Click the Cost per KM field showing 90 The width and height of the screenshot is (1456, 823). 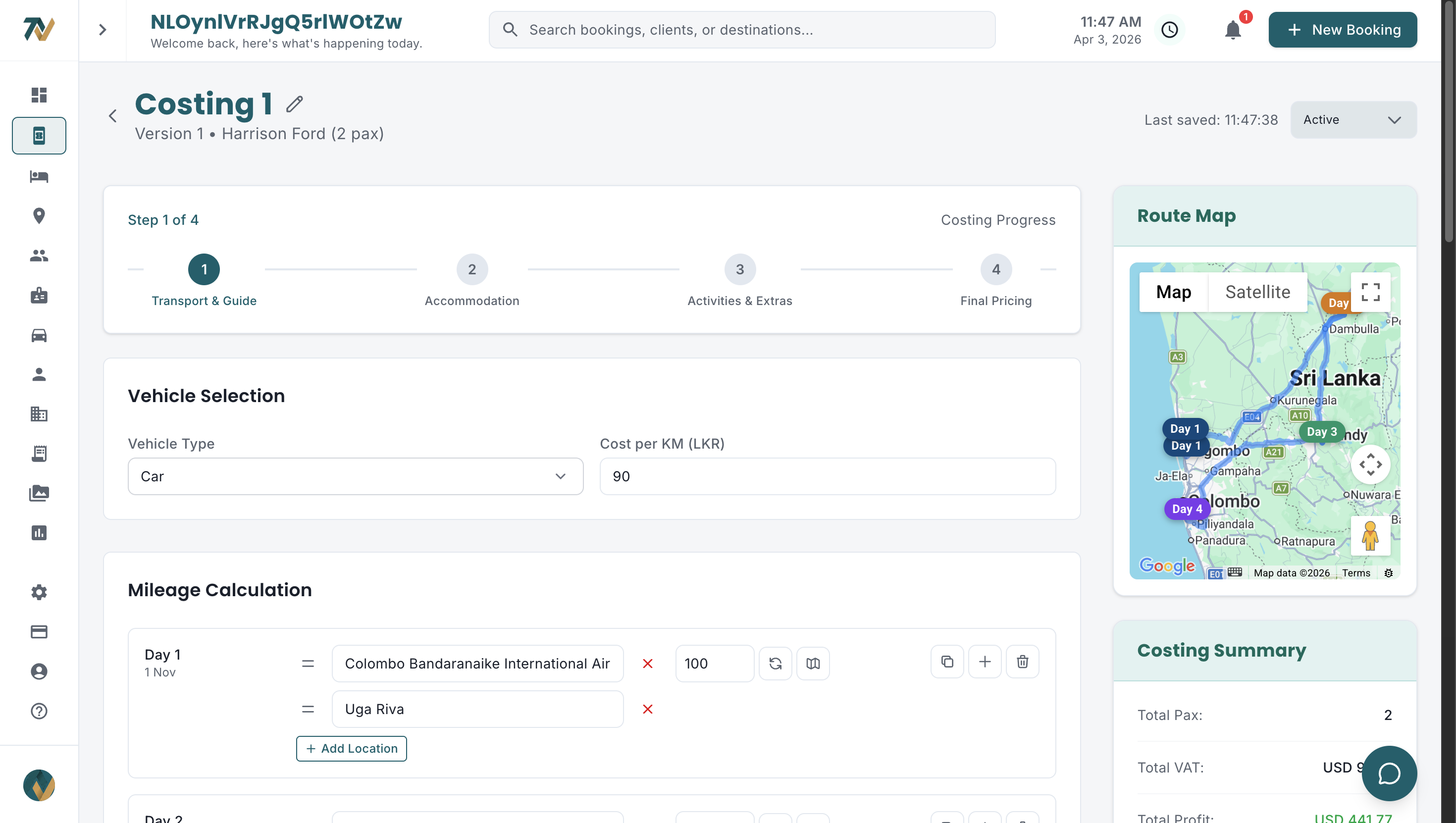click(x=828, y=476)
